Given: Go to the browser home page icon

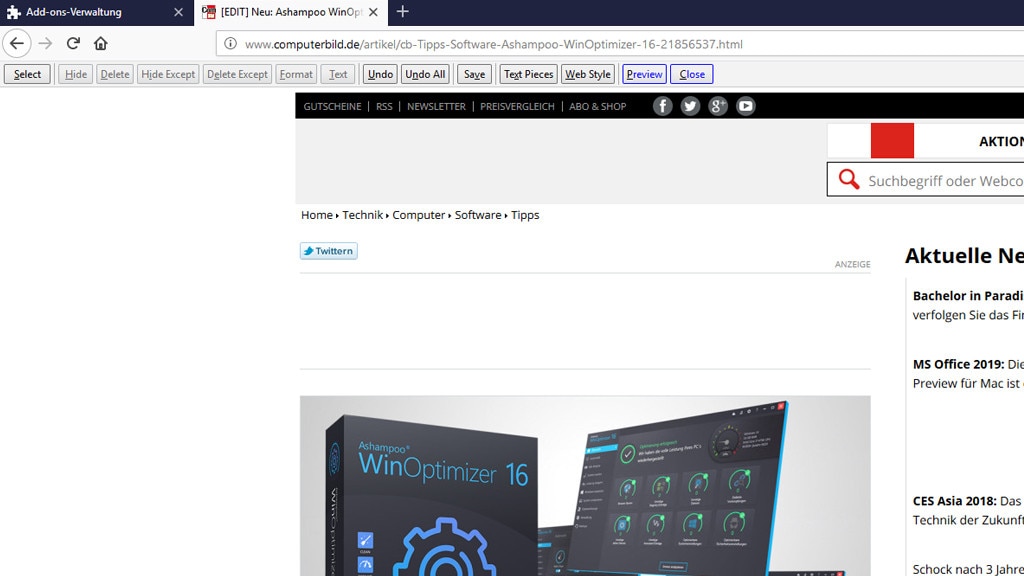Looking at the screenshot, I should pyautogui.click(x=101, y=44).
